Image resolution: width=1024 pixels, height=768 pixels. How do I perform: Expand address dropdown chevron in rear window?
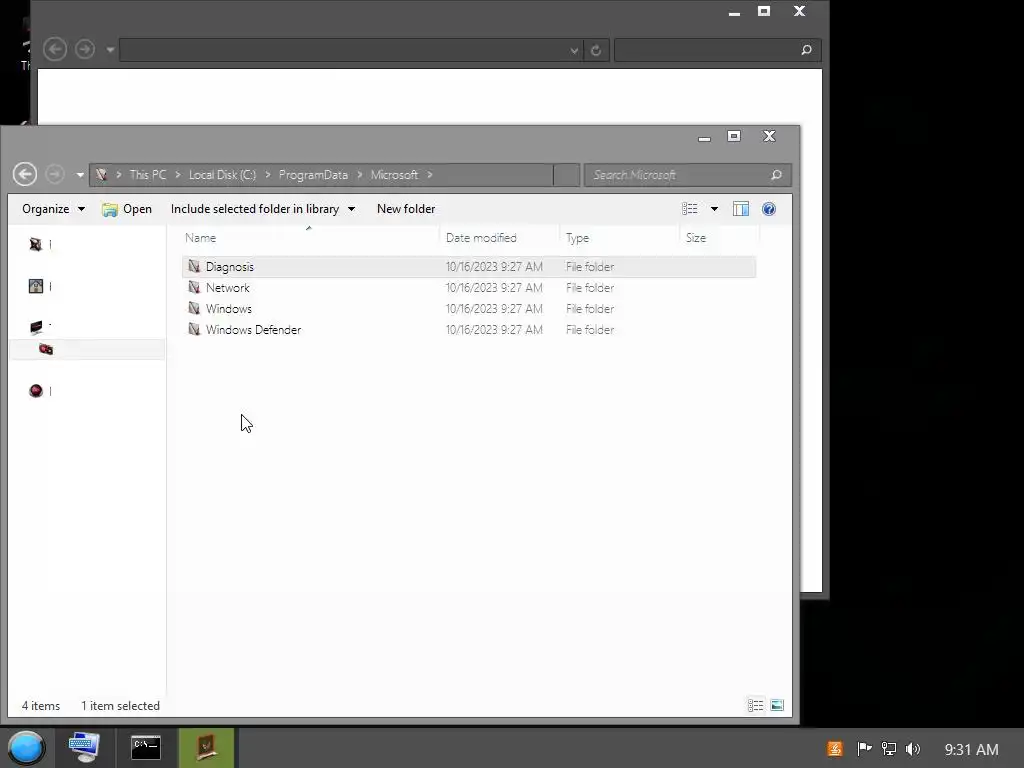574,50
